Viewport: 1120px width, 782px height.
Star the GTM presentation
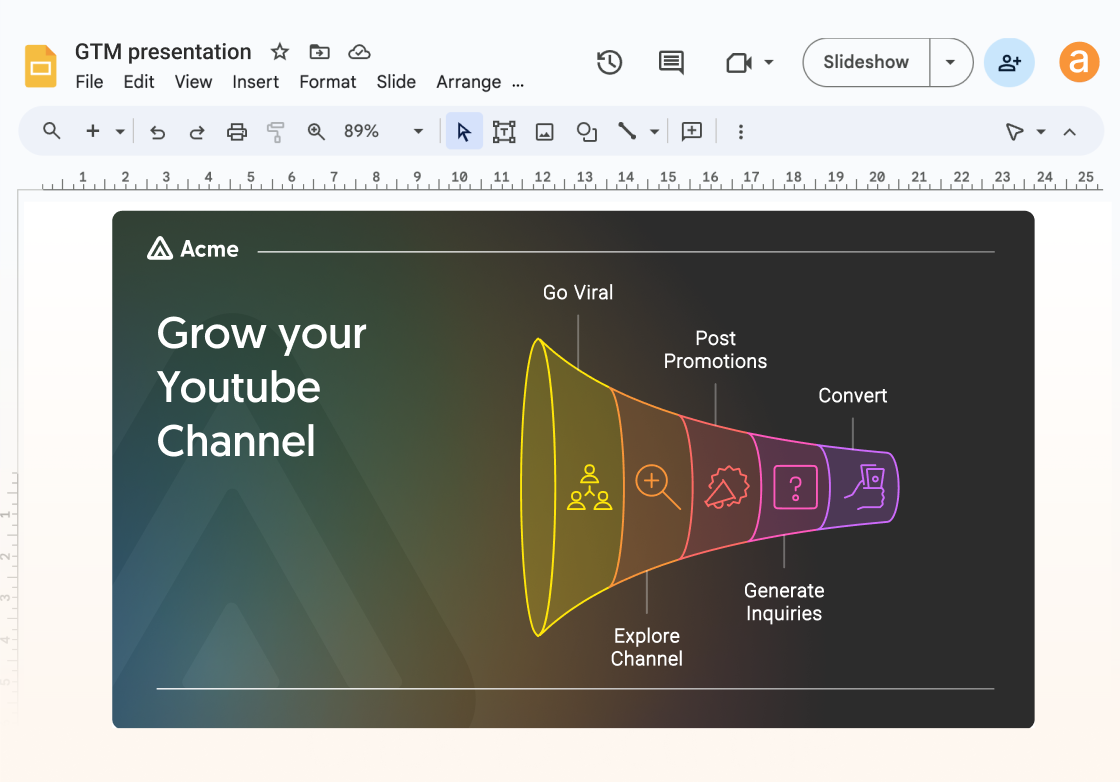pos(279,51)
